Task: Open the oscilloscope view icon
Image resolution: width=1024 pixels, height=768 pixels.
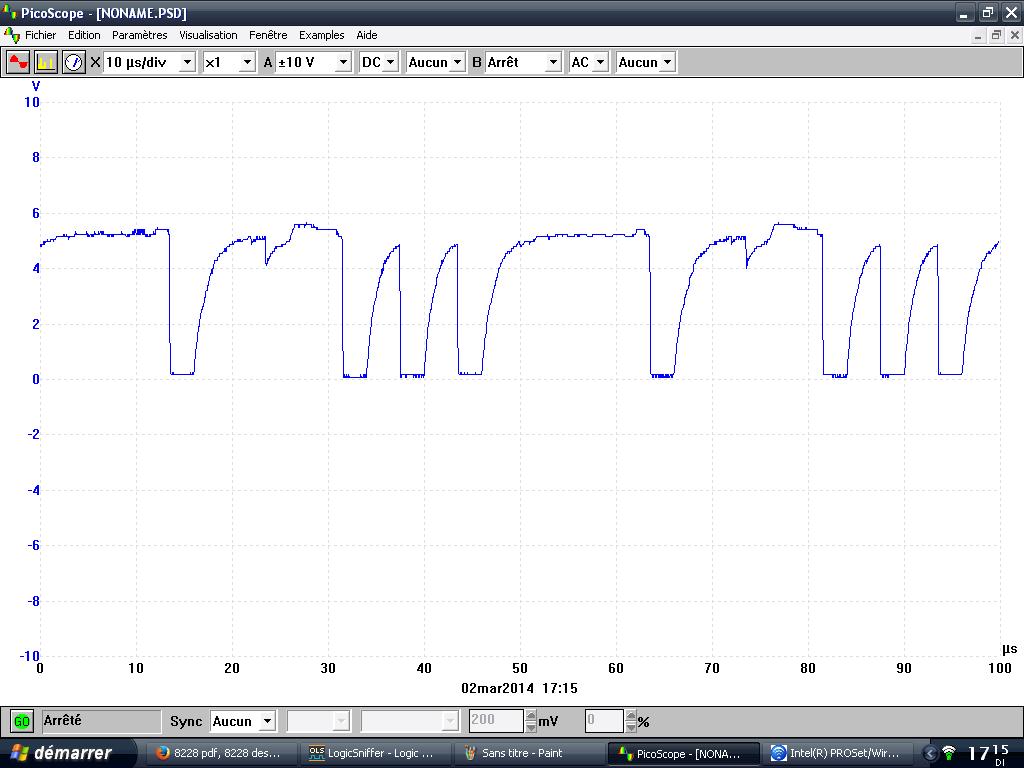Action: [x=18, y=62]
